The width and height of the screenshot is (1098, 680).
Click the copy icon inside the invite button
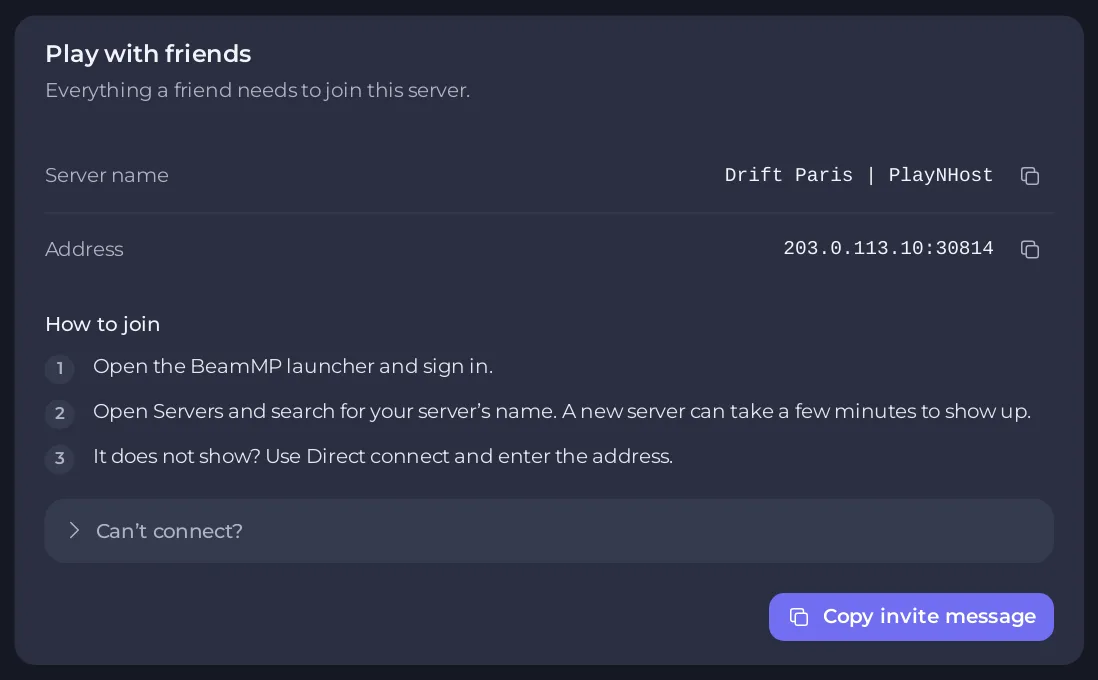coord(799,616)
